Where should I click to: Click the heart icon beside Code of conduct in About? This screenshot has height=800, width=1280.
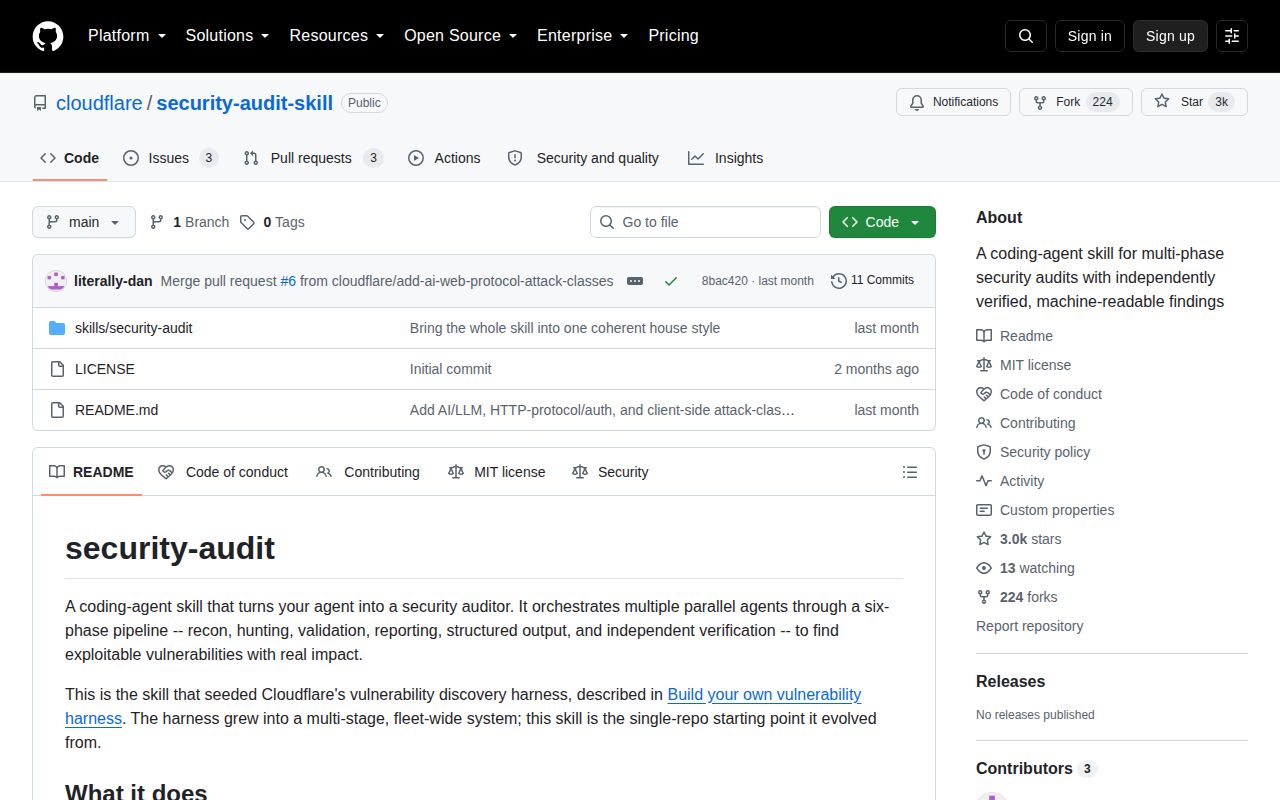coord(984,394)
